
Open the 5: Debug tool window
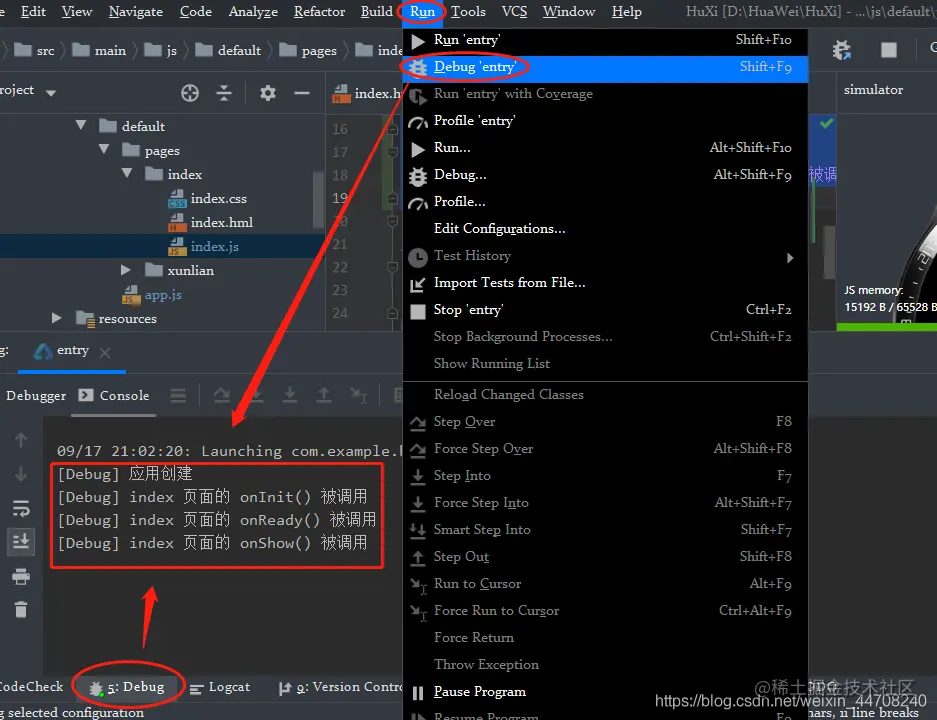click(x=127, y=687)
